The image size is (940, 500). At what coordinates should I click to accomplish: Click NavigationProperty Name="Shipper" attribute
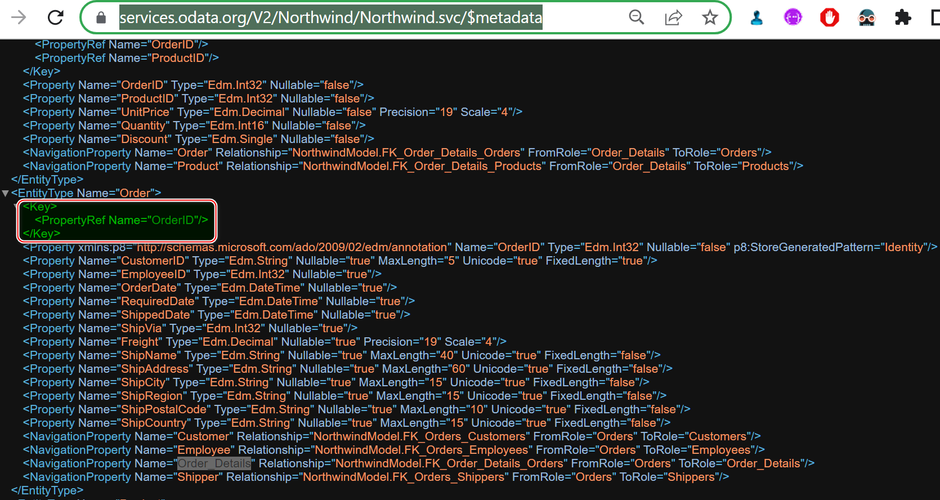tap(178, 477)
